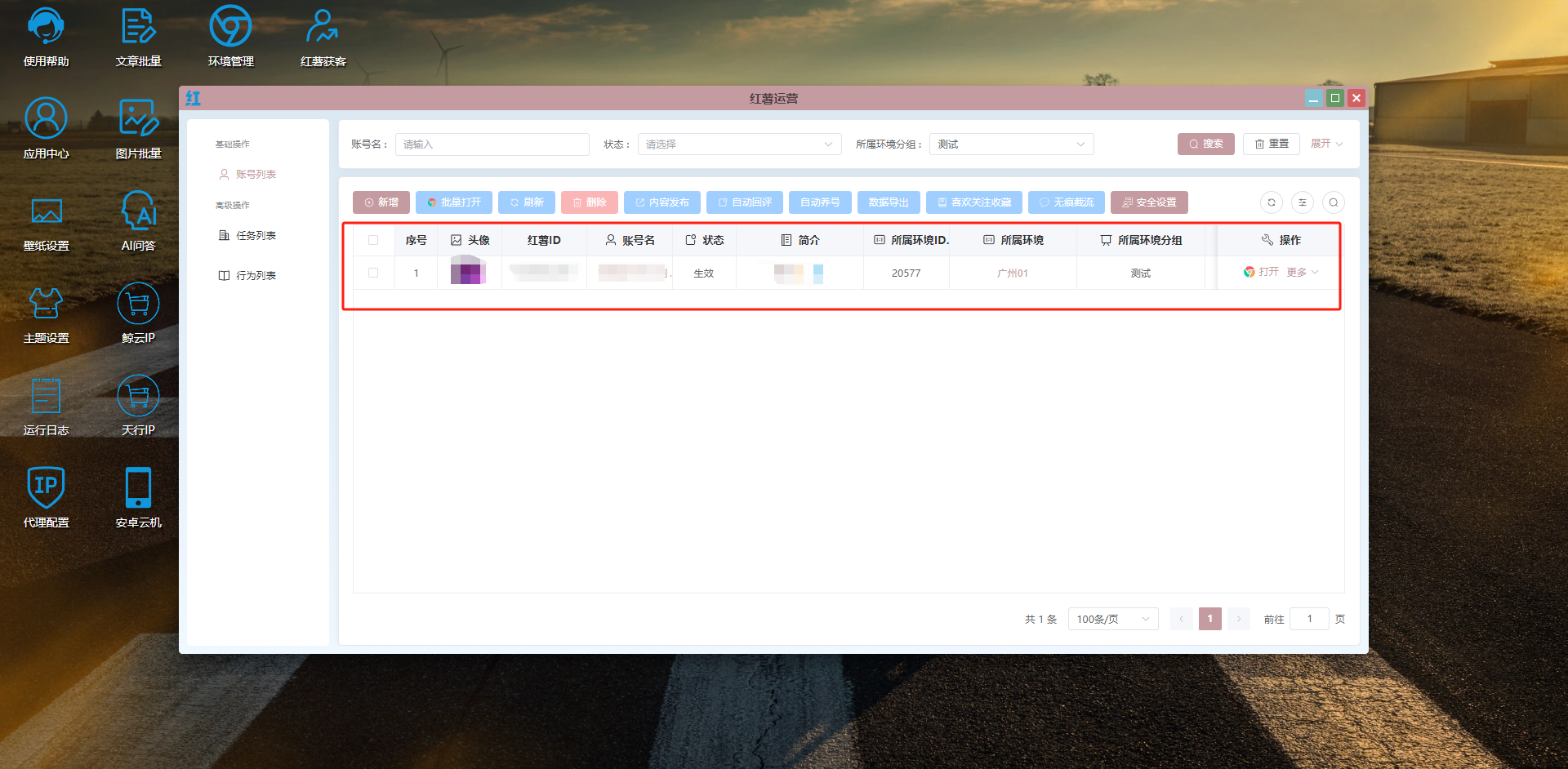The width and height of the screenshot is (1568, 769).
Task: Expand the 更多 menu in row 1
Action: 1303,272
